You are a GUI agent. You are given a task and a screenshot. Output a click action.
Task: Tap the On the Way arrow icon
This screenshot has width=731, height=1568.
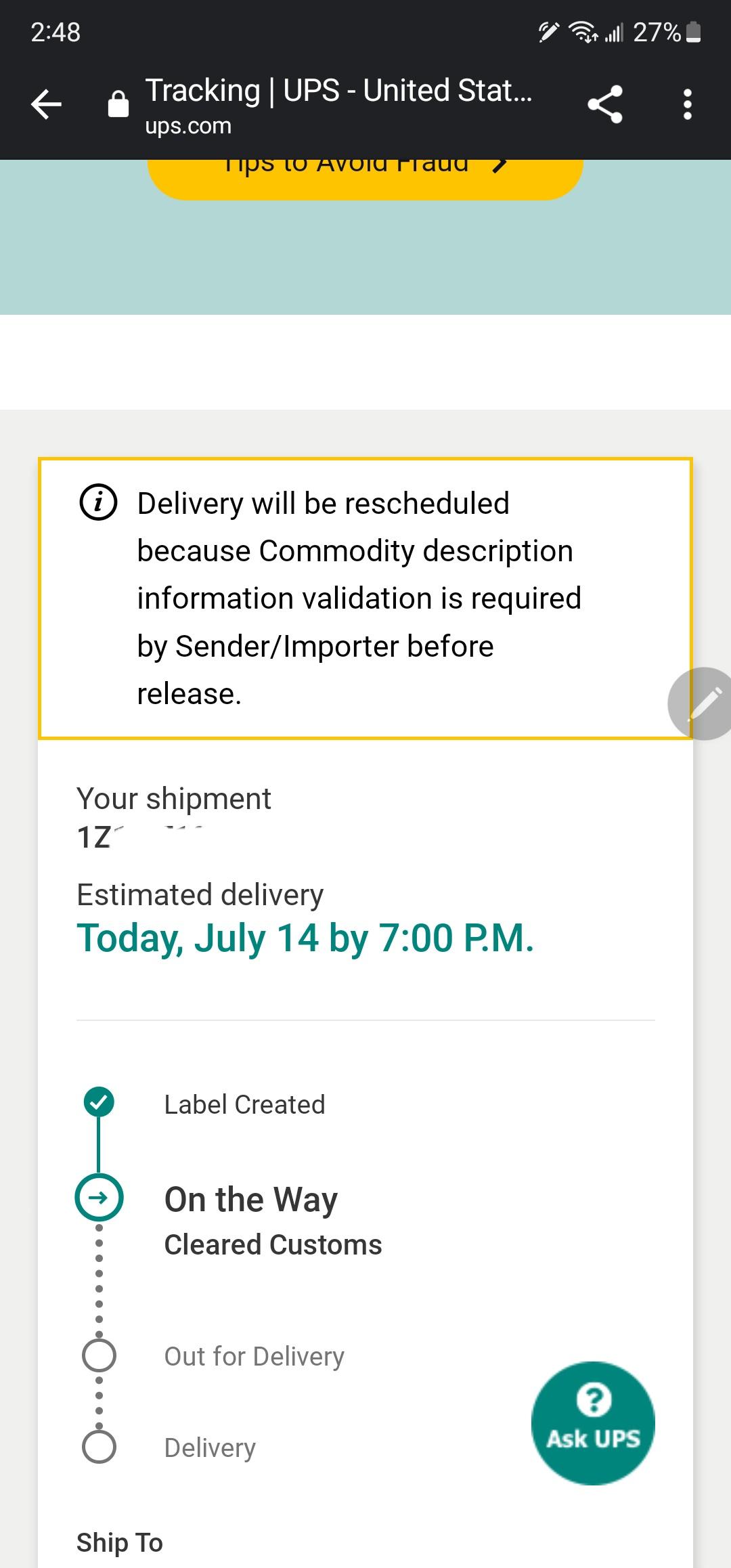(99, 1198)
